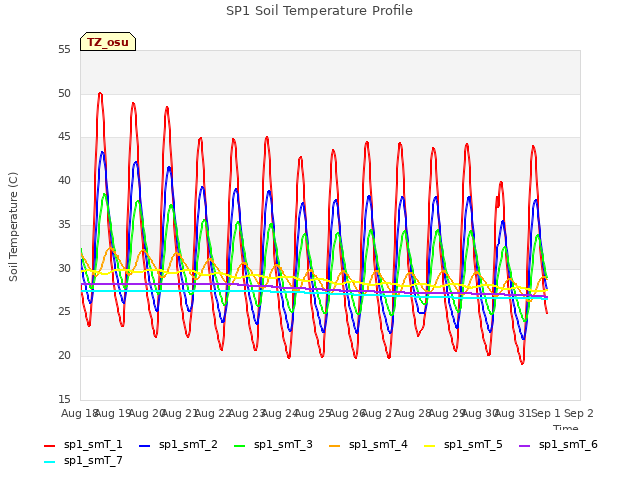
Task: Toggle sp1_smT_4 series in legend
Action: coord(368,445)
